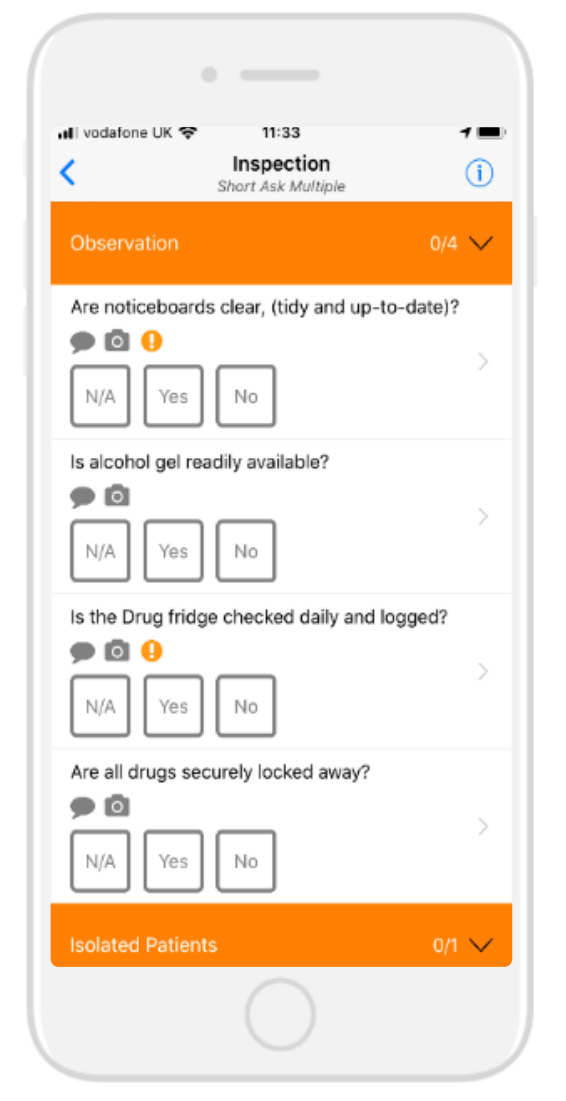Add comment to noticeboards question
This screenshot has height=1101, width=566.
click(x=83, y=343)
